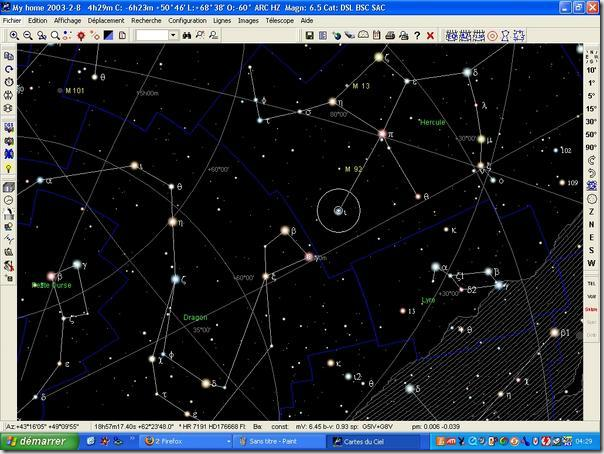Click the red target circle toolbar icon
This screenshot has height=454, width=604.
492,36
